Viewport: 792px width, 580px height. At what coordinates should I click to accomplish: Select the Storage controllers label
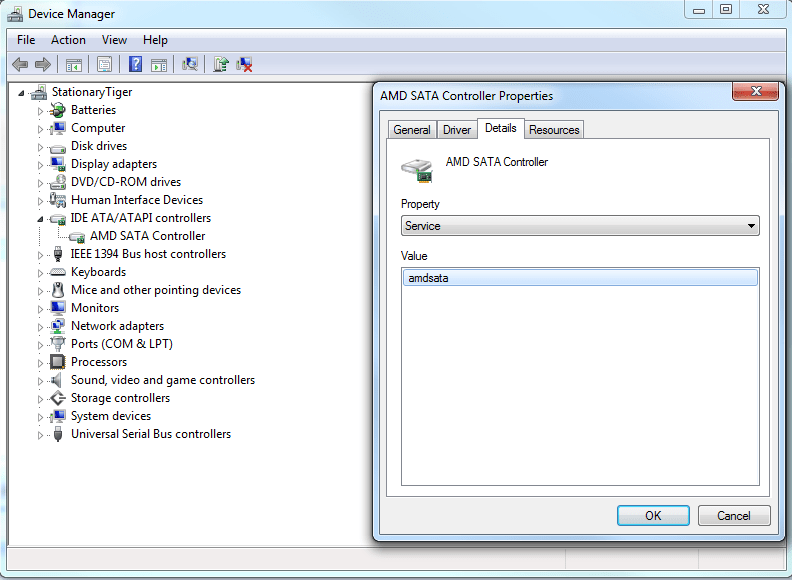(x=120, y=398)
